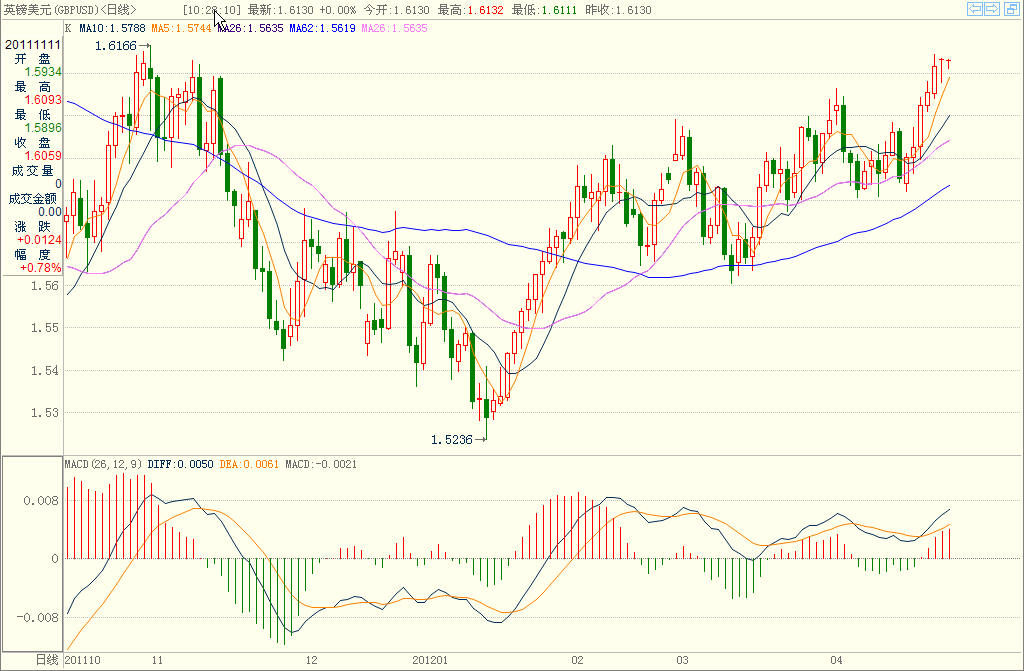Image resolution: width=1024 pixels, height=671 pixels.
Task: Click the MA10:1.5788 indicator label
Action: coord(112,28)
